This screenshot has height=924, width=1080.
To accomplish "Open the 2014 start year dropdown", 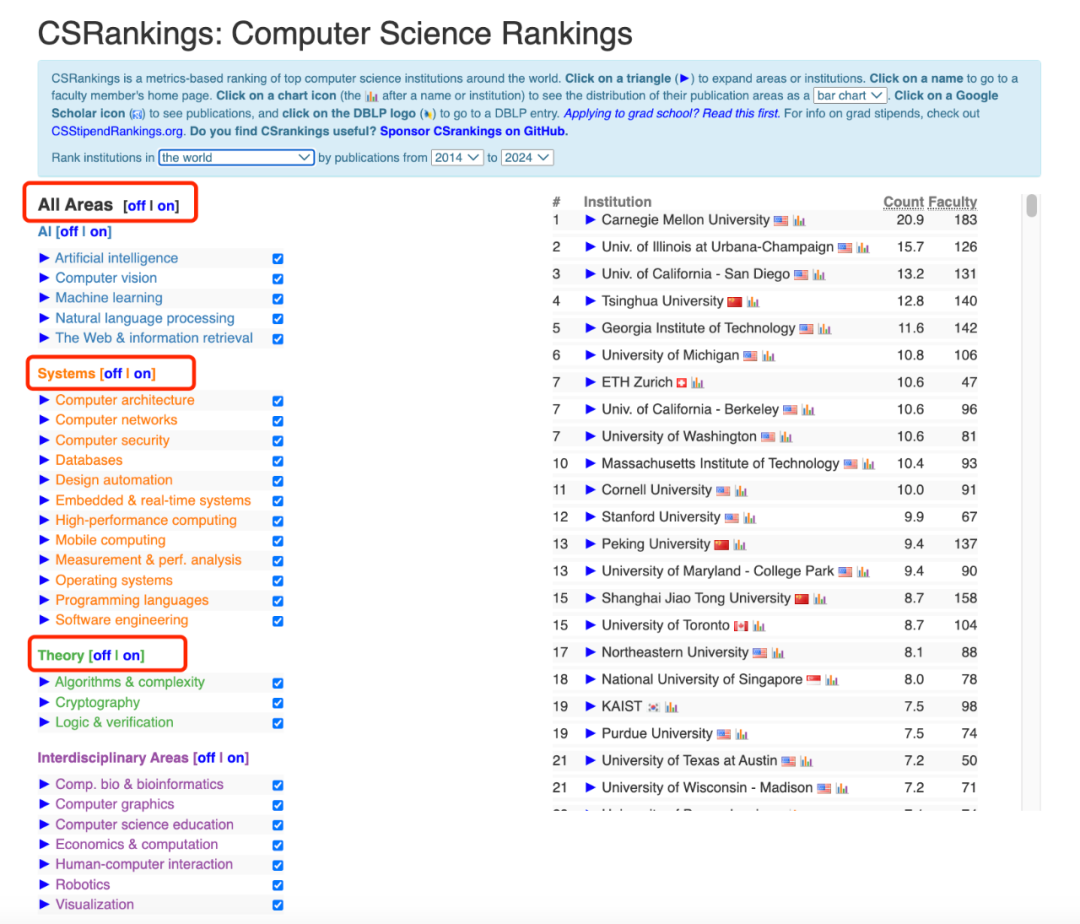I will coord(457,158).
